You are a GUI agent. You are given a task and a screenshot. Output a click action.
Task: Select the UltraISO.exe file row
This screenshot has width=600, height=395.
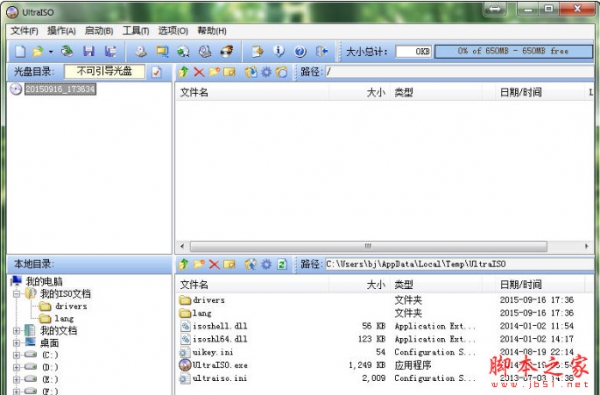click(x=386, y=365)
